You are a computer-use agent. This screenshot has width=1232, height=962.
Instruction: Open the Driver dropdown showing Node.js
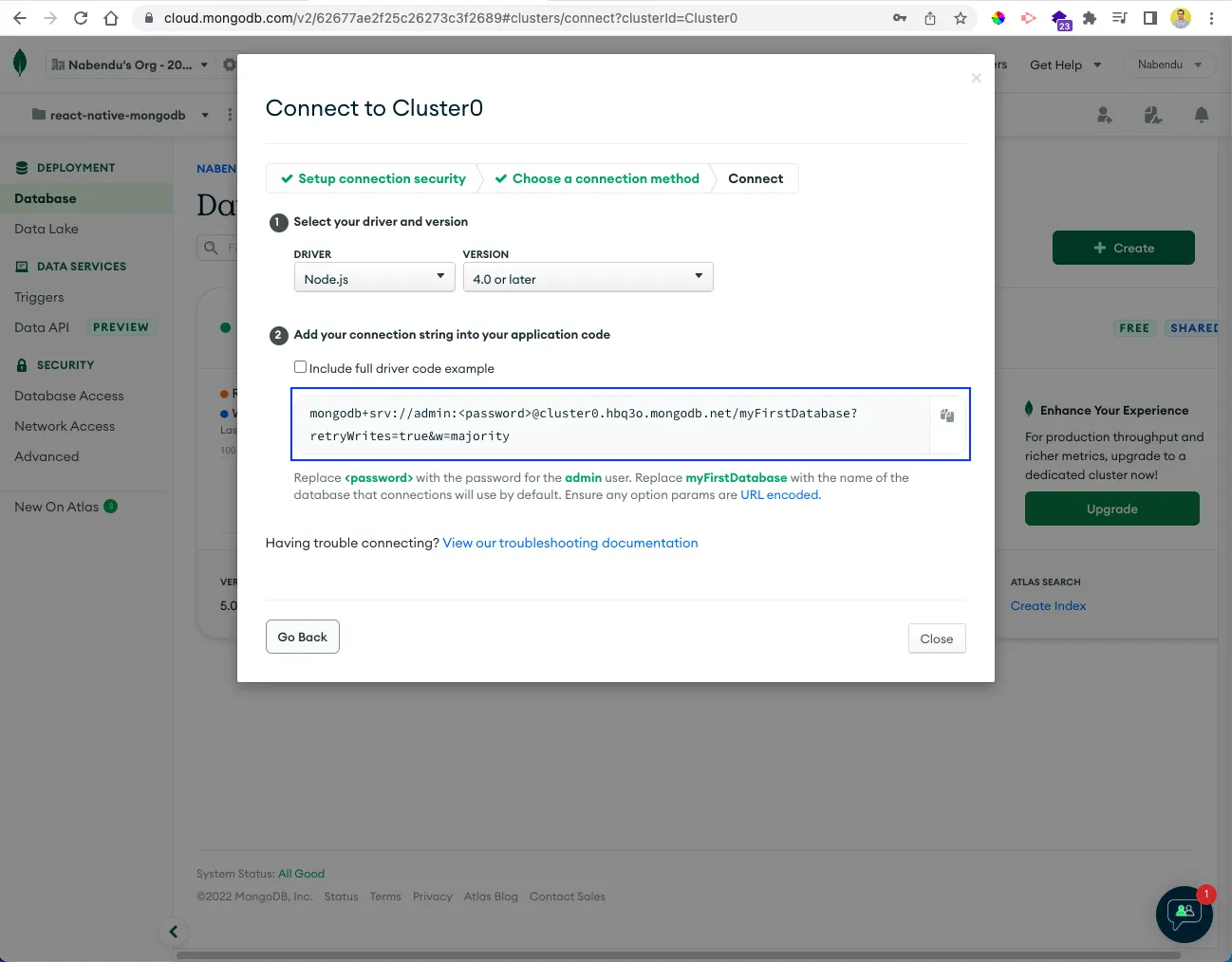tap(375, 278)
